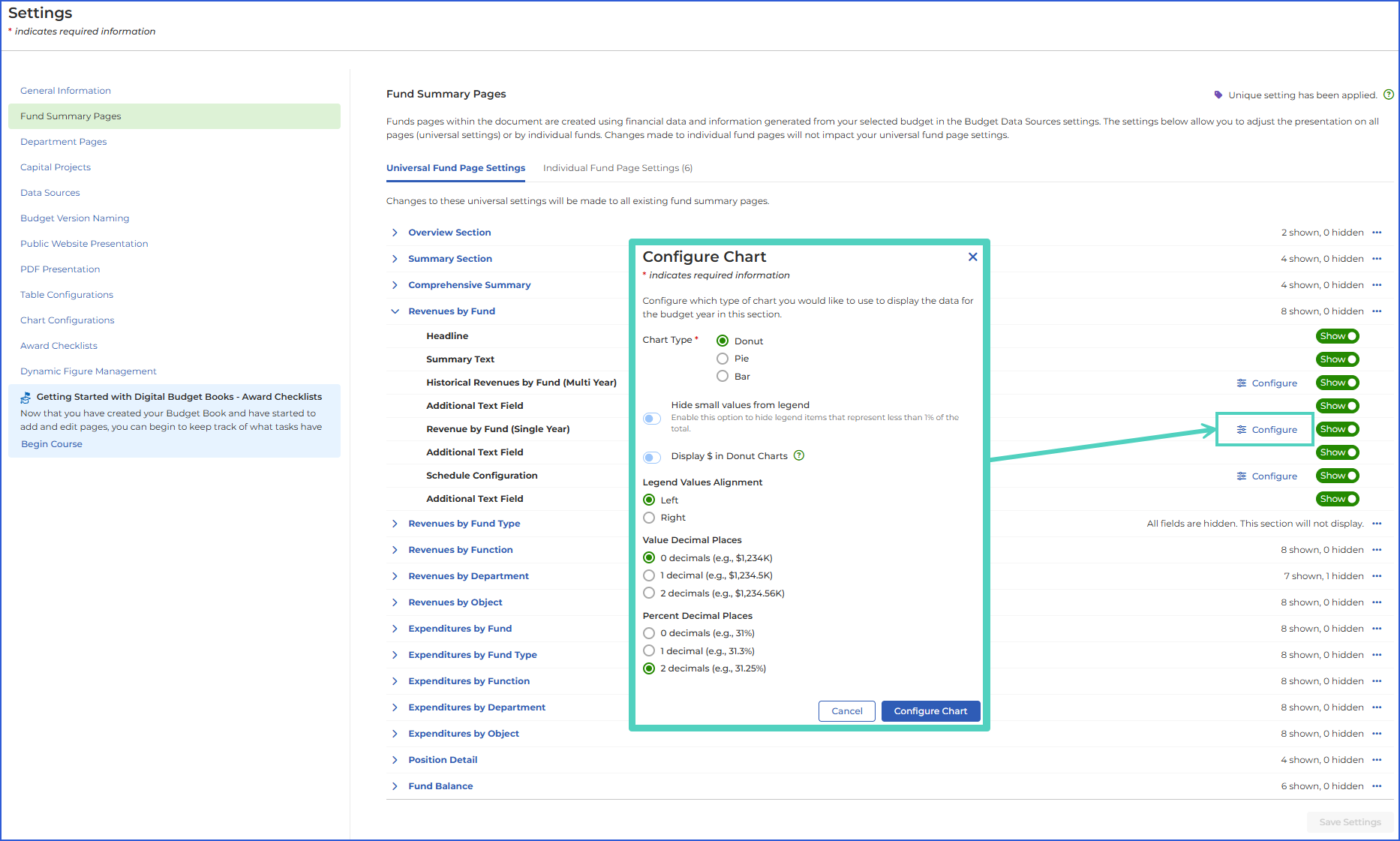Open more options for Revenues by Fund
This screenshot has width=1400, height=841.
[x=1377, y=311]
